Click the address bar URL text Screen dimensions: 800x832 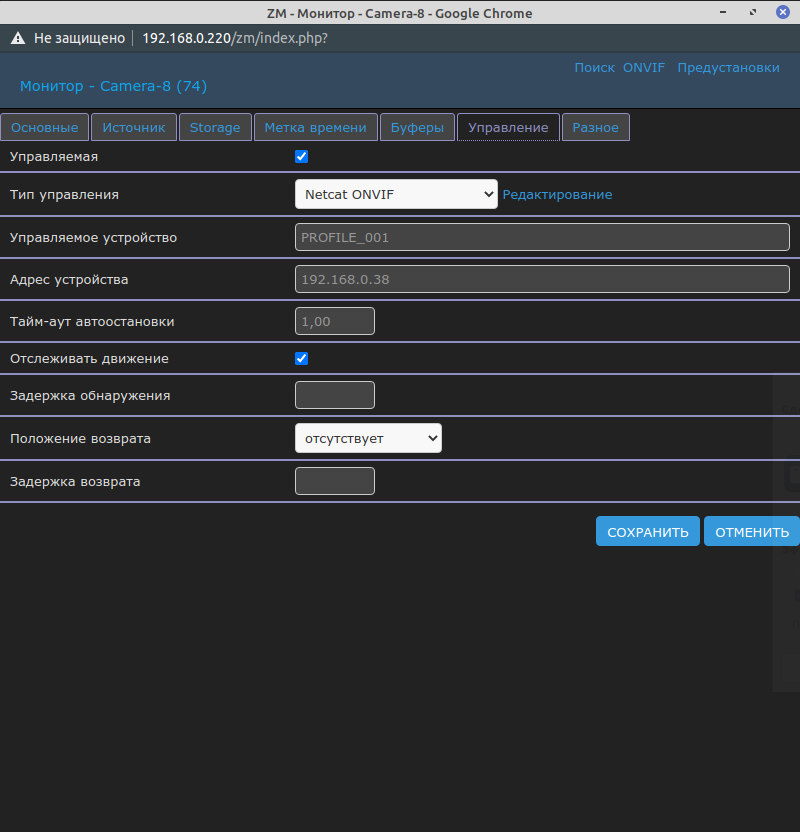pyautogui.click(x=235, y=38)
